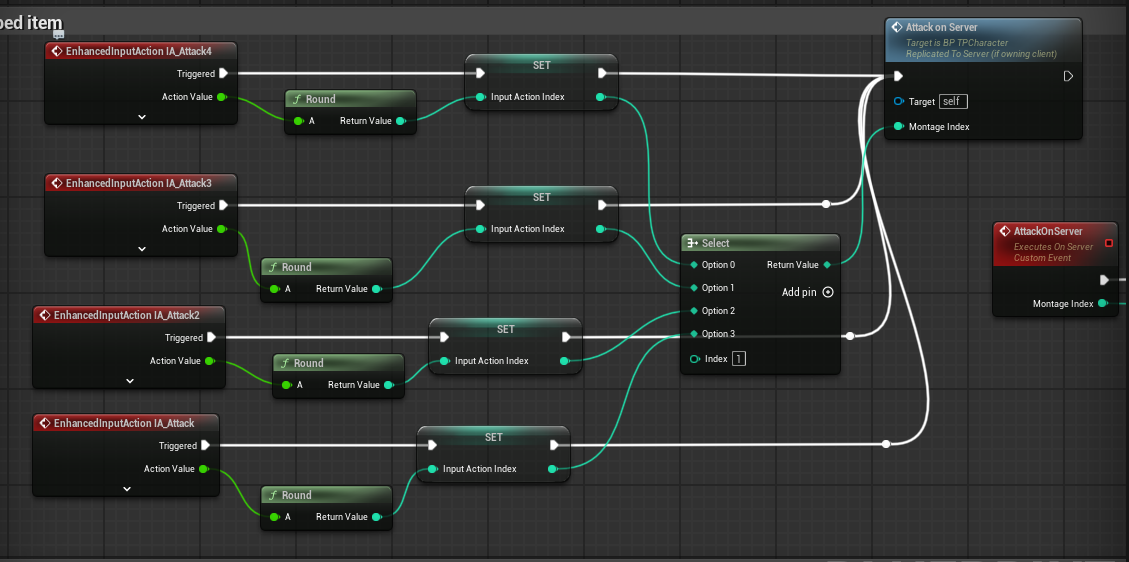Click the Action Value pin of IA_Attack
The width and height of the screenshot is (1129, 562).
click(x=204, y=468)
